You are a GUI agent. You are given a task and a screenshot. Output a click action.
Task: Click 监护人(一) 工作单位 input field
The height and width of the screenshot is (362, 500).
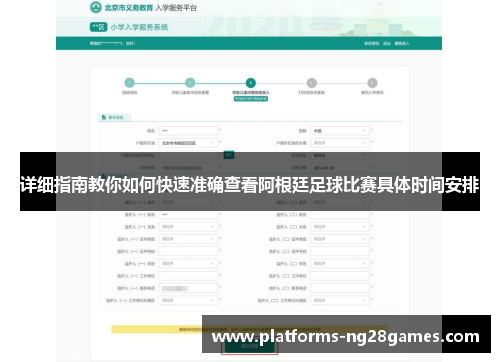click(x=188, y=276)
